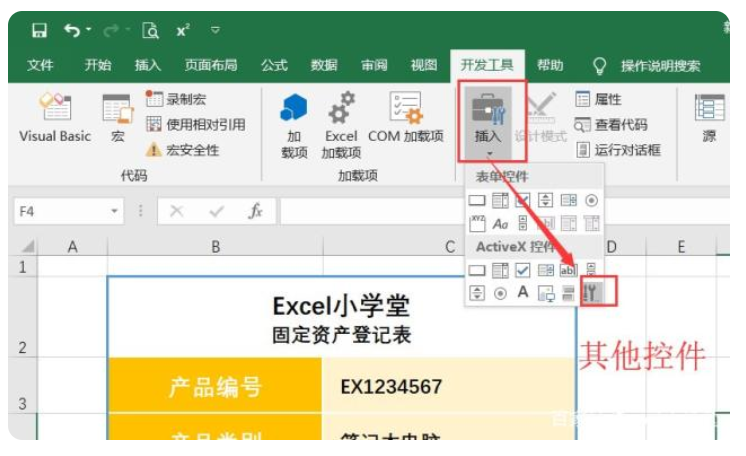Select column B header
746x456 pixels.
(216, 247)
